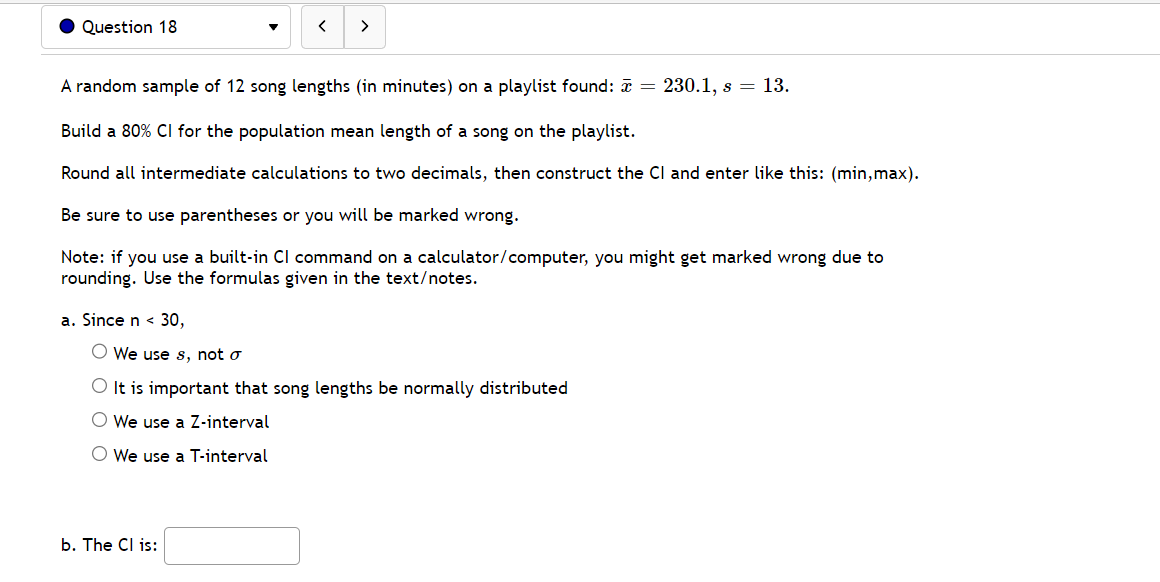This screenshot has width=1160, height=582.
Task: Click the back arrow in the question navigator
Action: coord(322,26)
